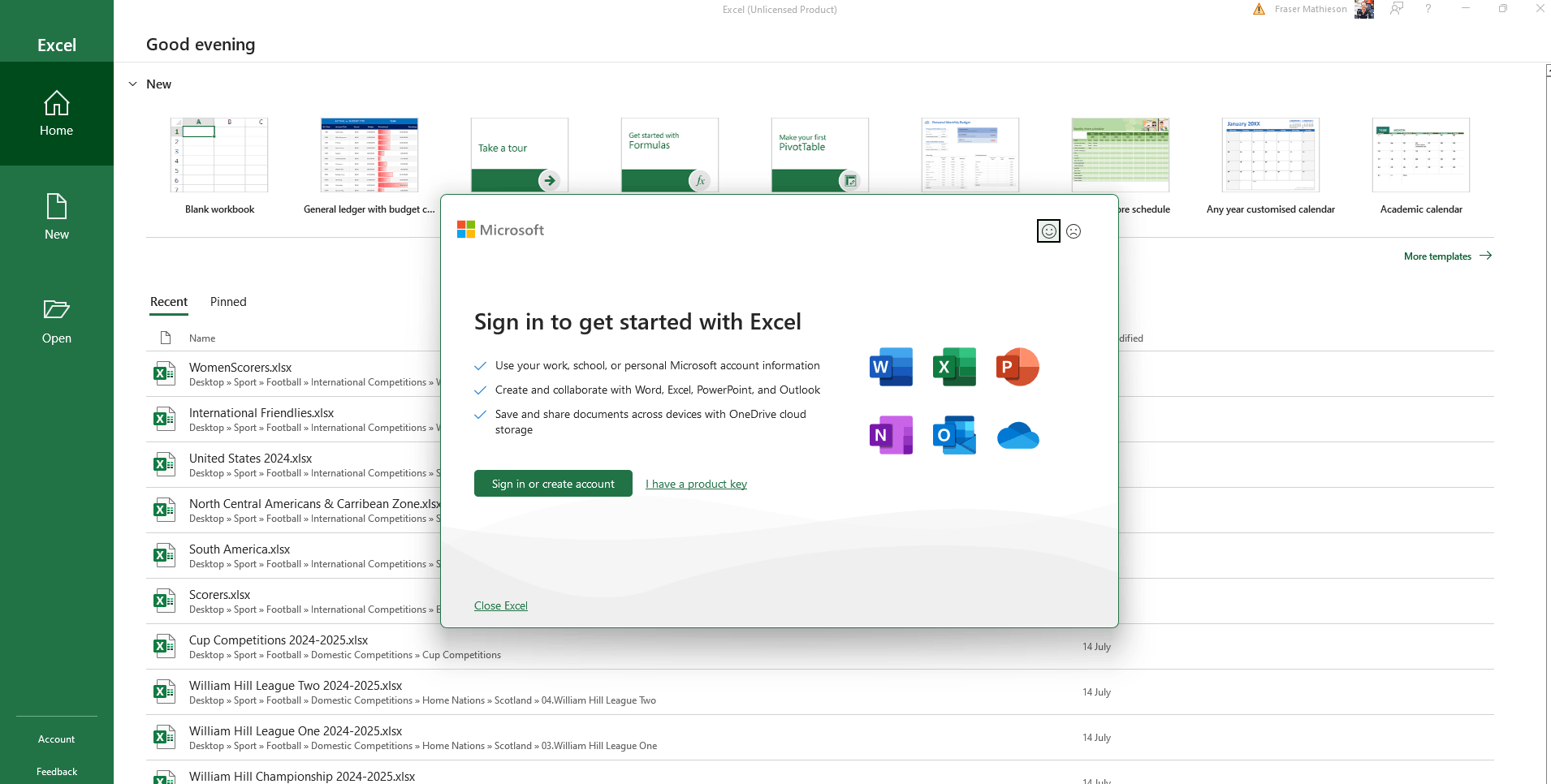The width and height of the screenshot is (1551, 784).
Task: Switch to the Recent tab
Action: (x=169, y=302)
